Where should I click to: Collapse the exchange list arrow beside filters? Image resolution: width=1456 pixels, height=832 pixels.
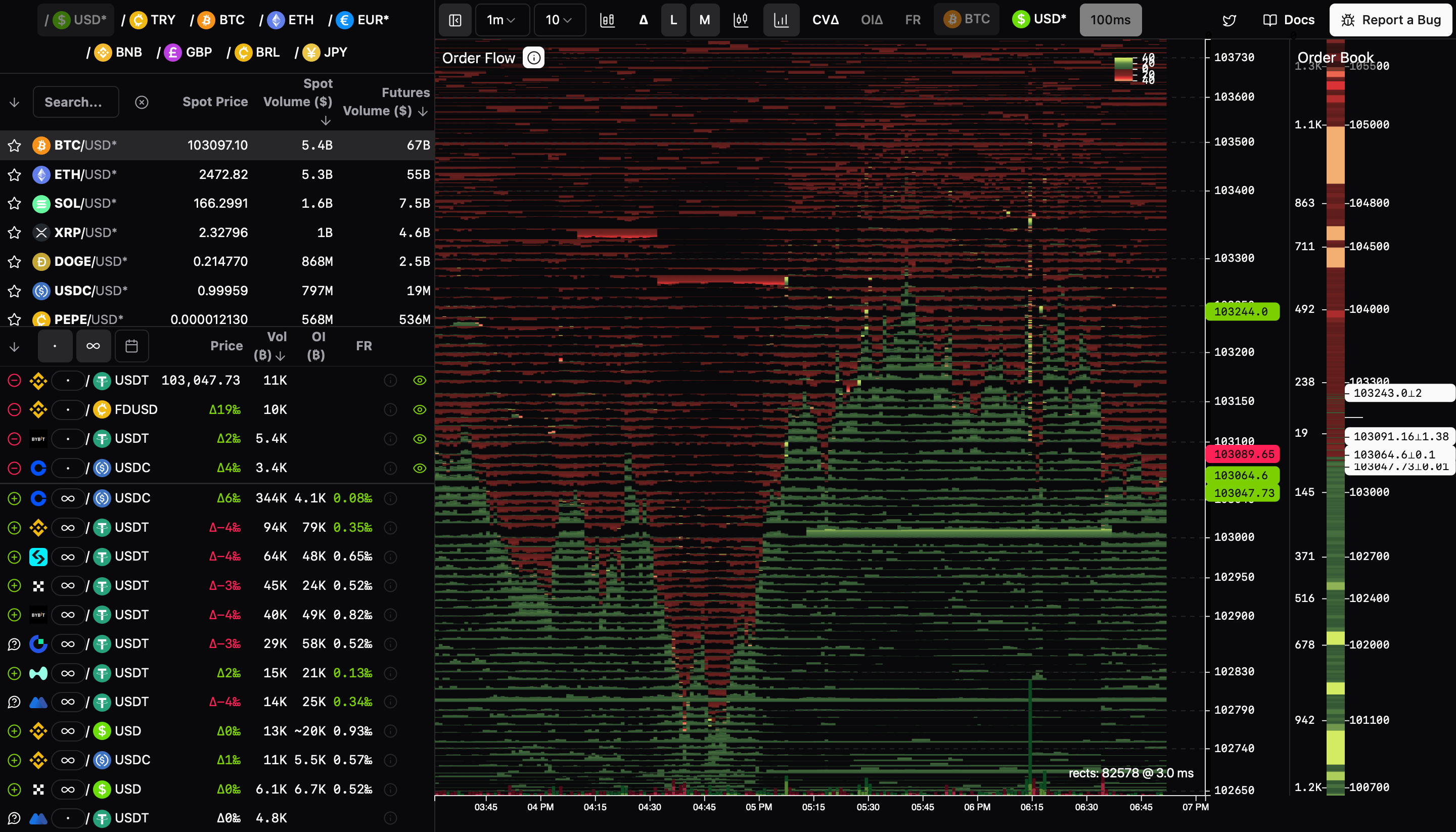(14, 347)
